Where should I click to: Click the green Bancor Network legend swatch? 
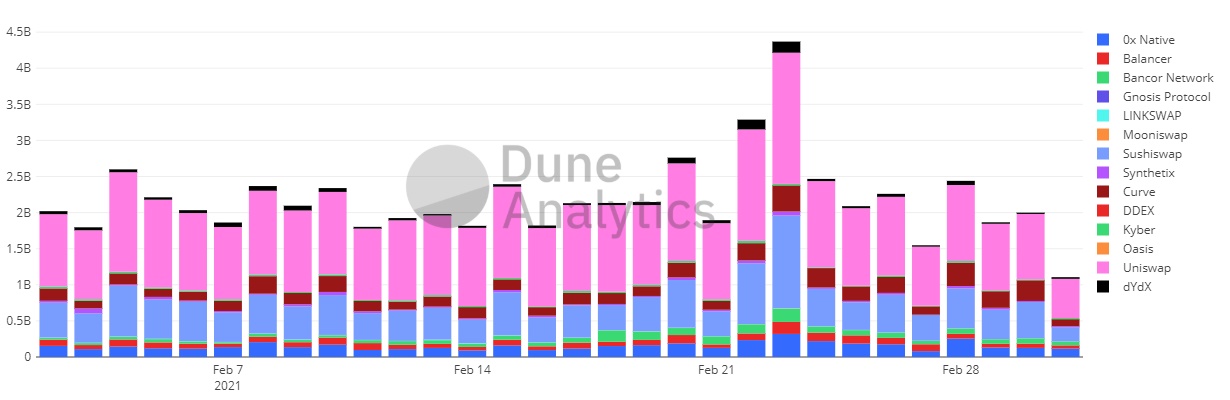pos(1104,78)
